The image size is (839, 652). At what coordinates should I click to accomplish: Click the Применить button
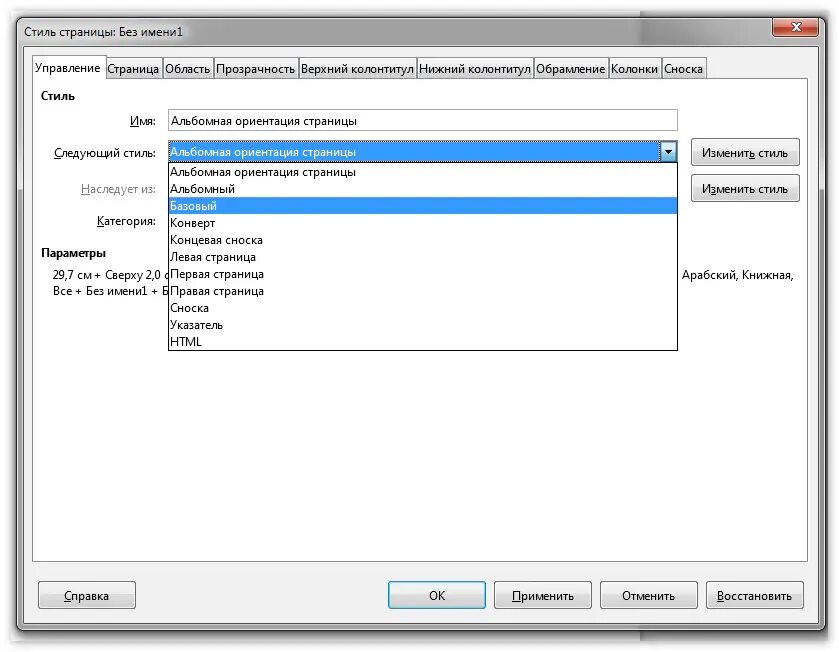[x=543, y=596]
